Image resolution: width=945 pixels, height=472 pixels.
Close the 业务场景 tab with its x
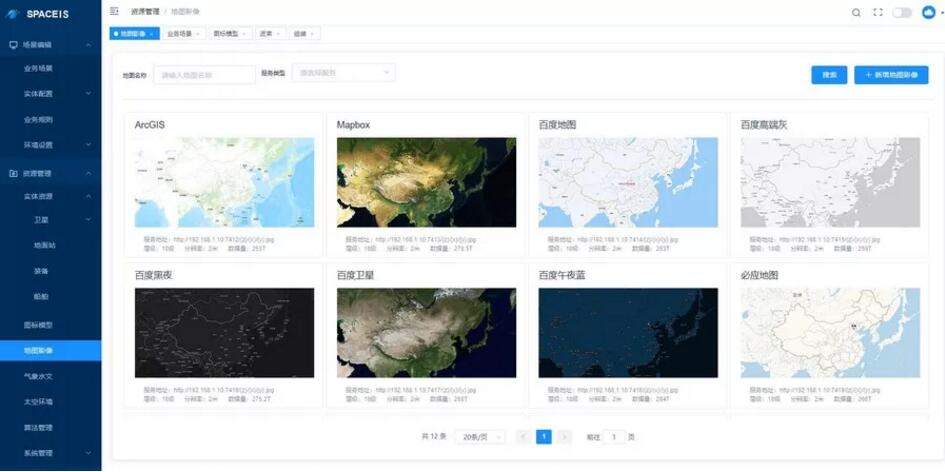coord(198,34)
